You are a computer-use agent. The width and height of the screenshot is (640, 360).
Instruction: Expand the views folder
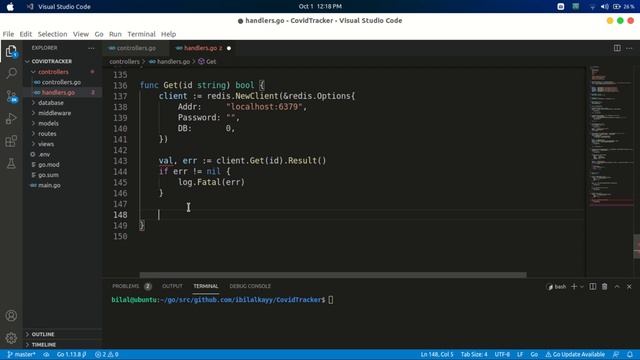point(46,144)
